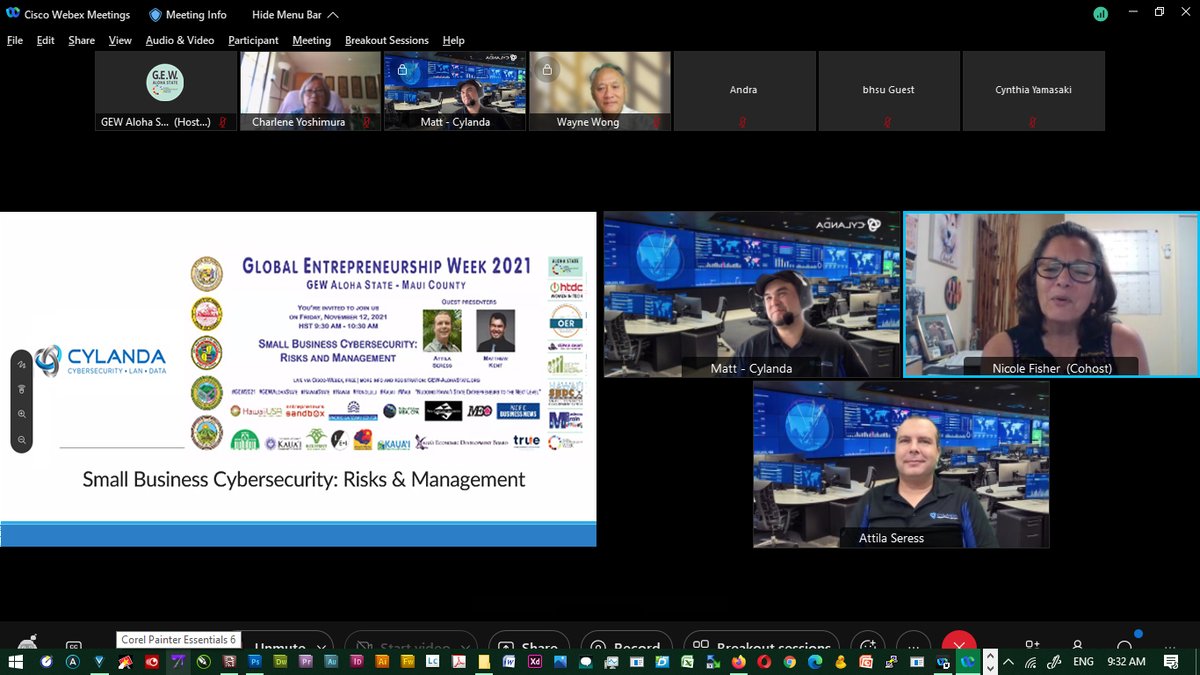Open InDesign taskbar icon

click(x=357, y=662)
